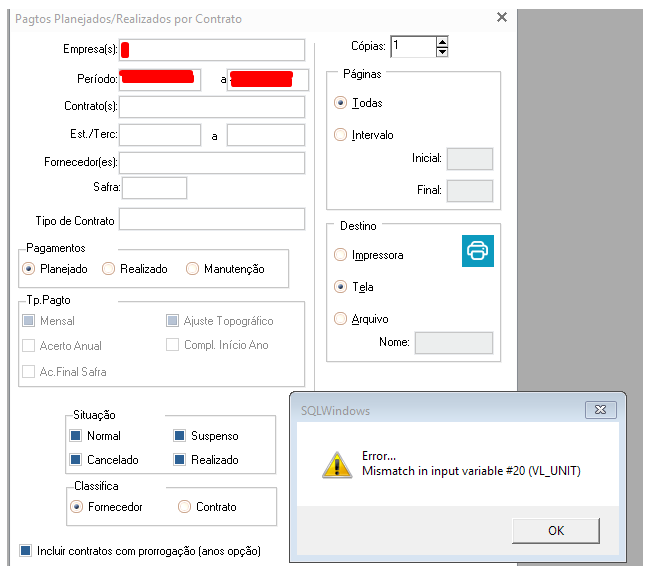Toggle the Ajuste Topográfico checkbox
The width and height of the screenshot is (647, 569).
[x=172, y=321]
